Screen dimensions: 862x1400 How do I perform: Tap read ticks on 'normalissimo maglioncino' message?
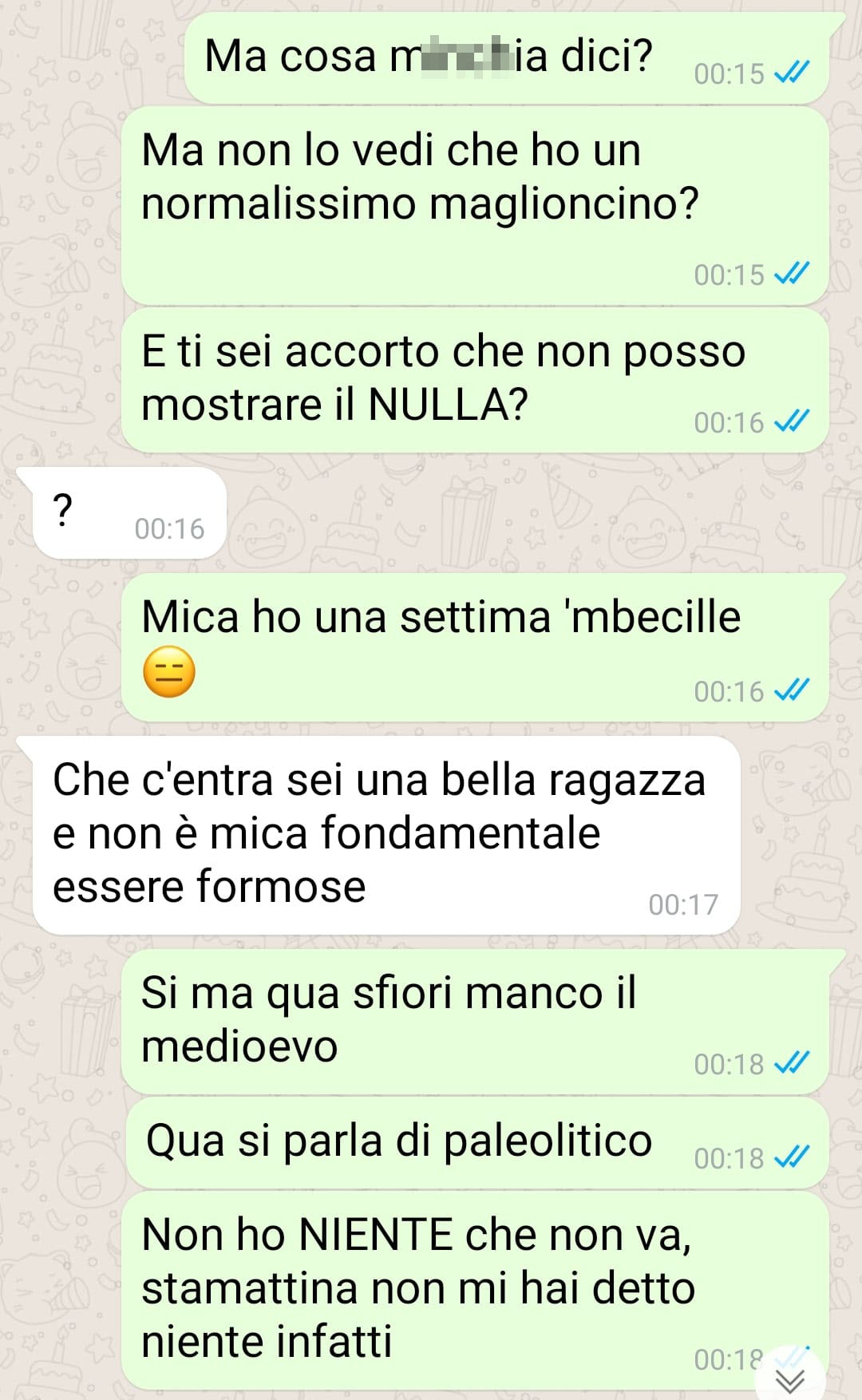pos(792,274)
